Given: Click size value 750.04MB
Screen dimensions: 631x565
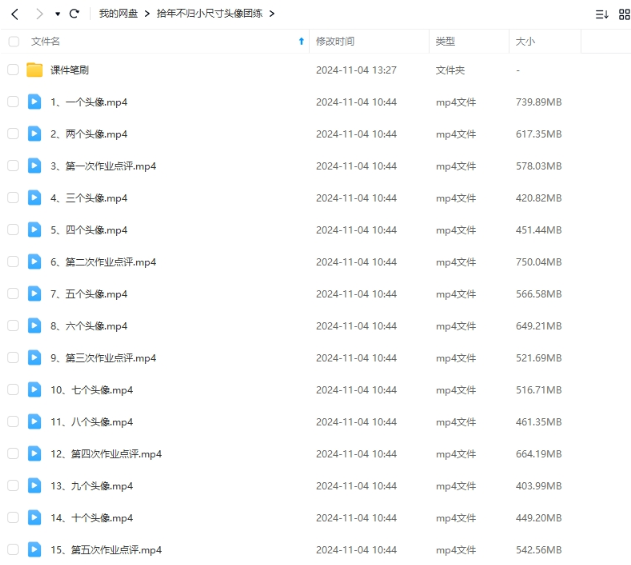Looking at the screenshot, I should (539, 262).
